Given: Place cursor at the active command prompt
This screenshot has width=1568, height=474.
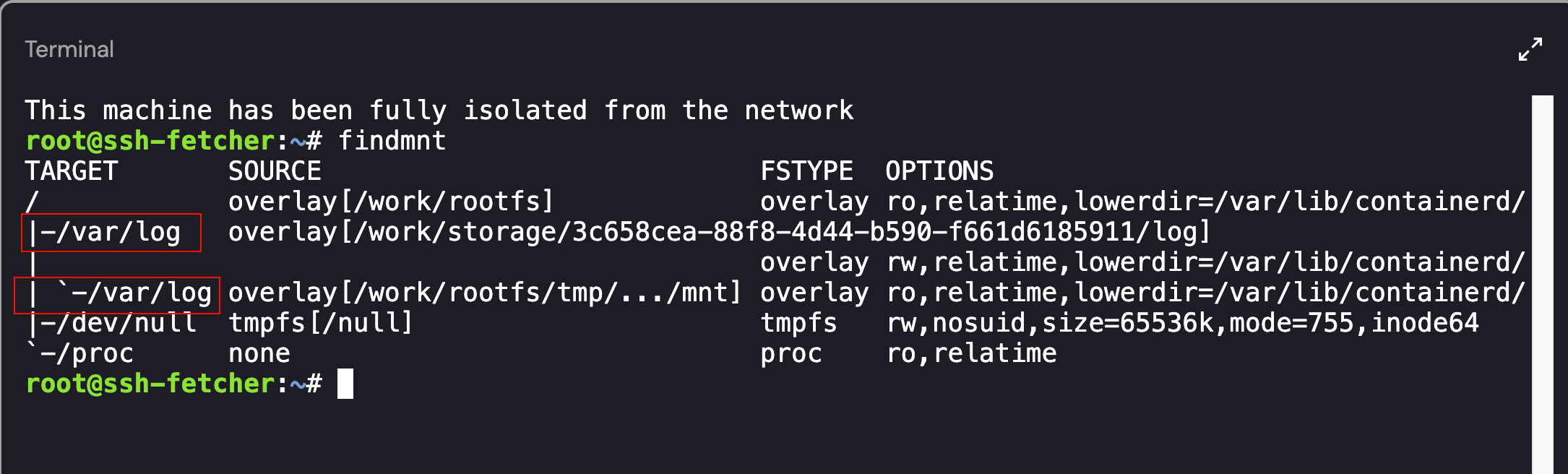Looking at the screenshot, I should (x=345, y=384).
